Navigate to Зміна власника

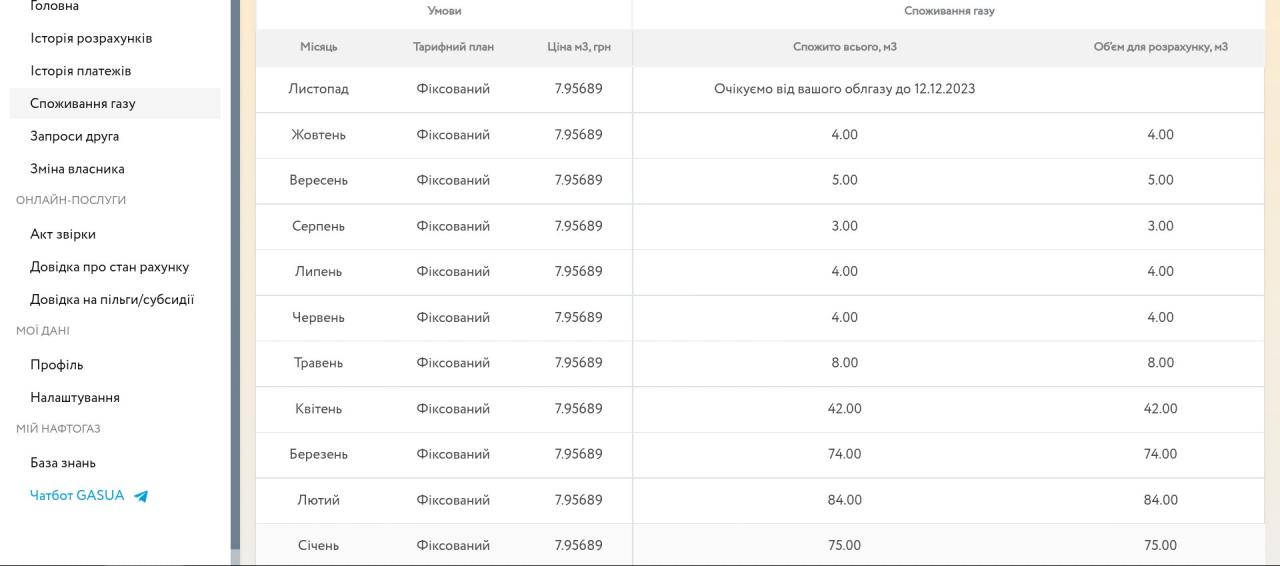pos(77,169)
